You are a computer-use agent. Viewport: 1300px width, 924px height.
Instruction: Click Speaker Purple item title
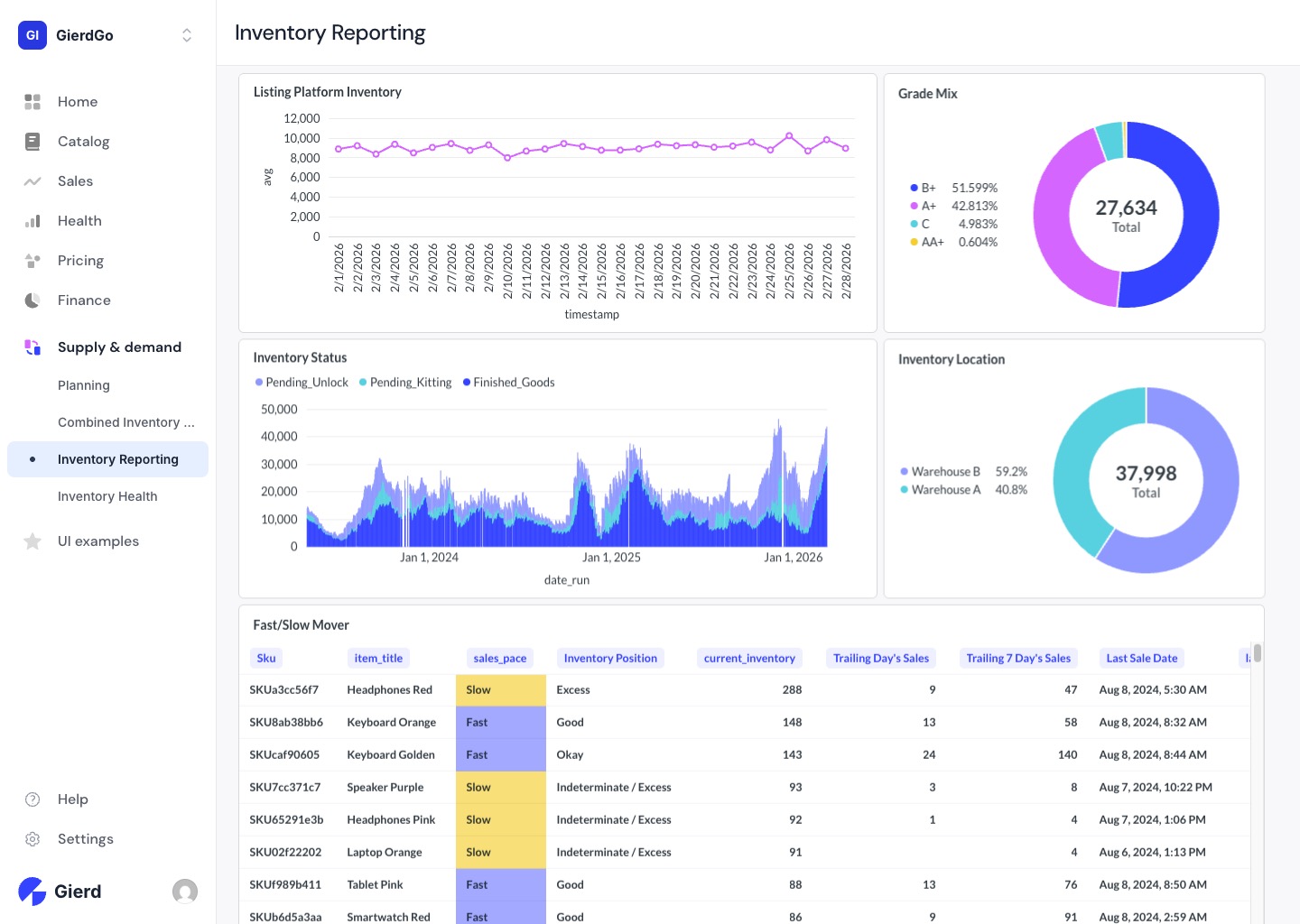click(385, 787)
